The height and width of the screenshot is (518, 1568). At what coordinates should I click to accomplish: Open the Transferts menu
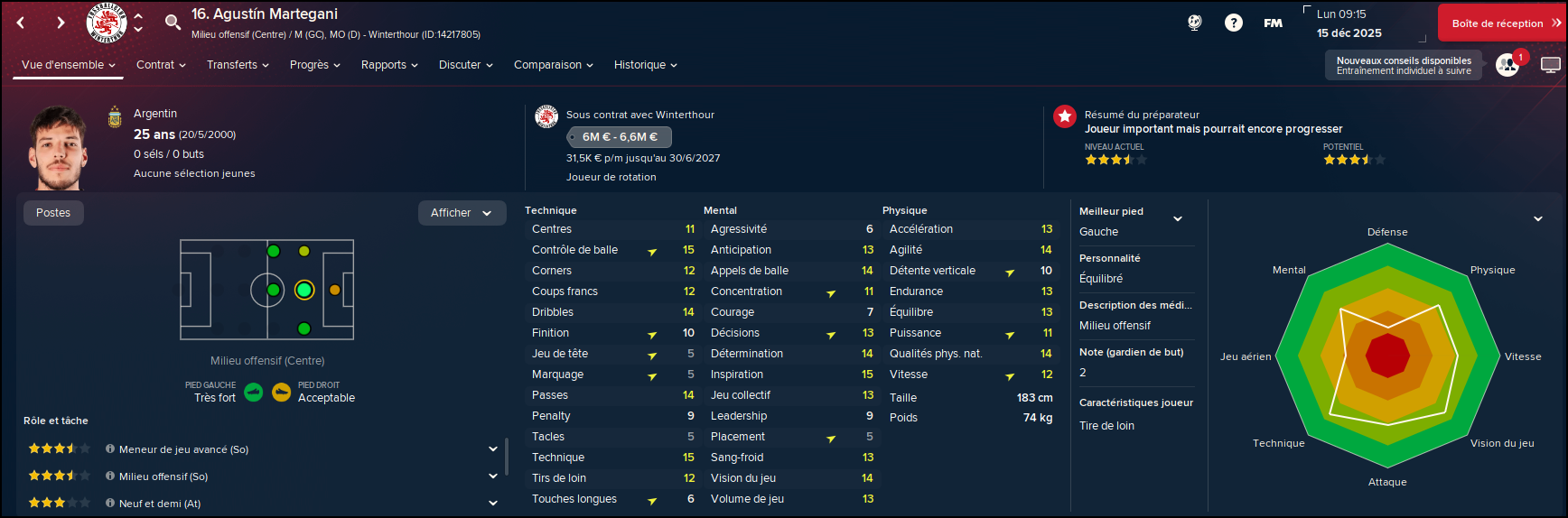[238, 65]
